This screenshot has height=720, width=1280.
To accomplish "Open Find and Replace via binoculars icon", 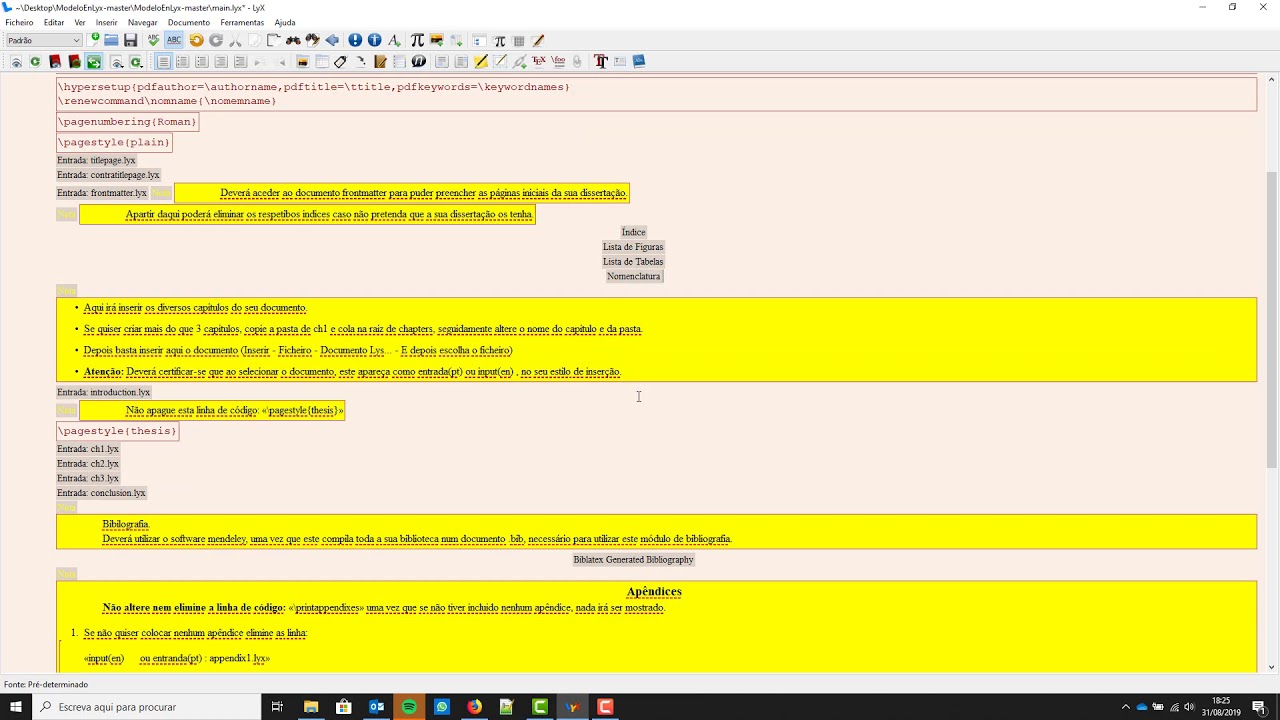I will coord(293,40).
